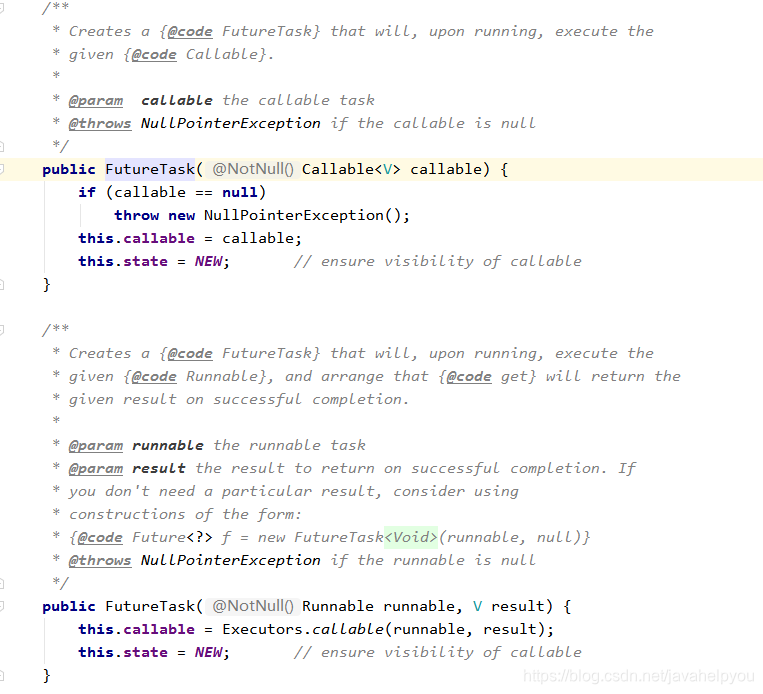Click the green V inside Callable<V>
This screenshot has height=694, width=763.
387,169
